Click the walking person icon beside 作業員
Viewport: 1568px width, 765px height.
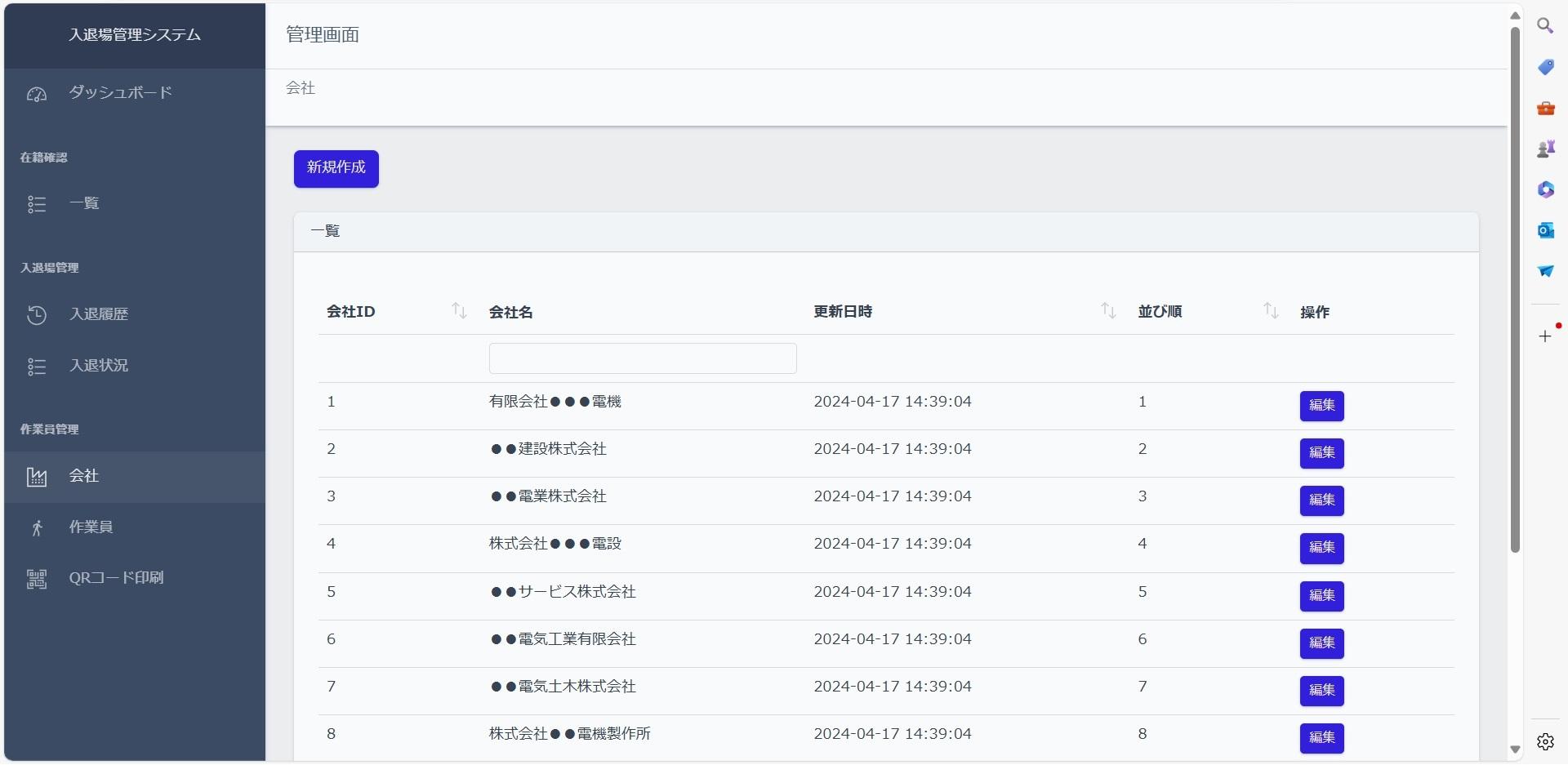(37, 528)
